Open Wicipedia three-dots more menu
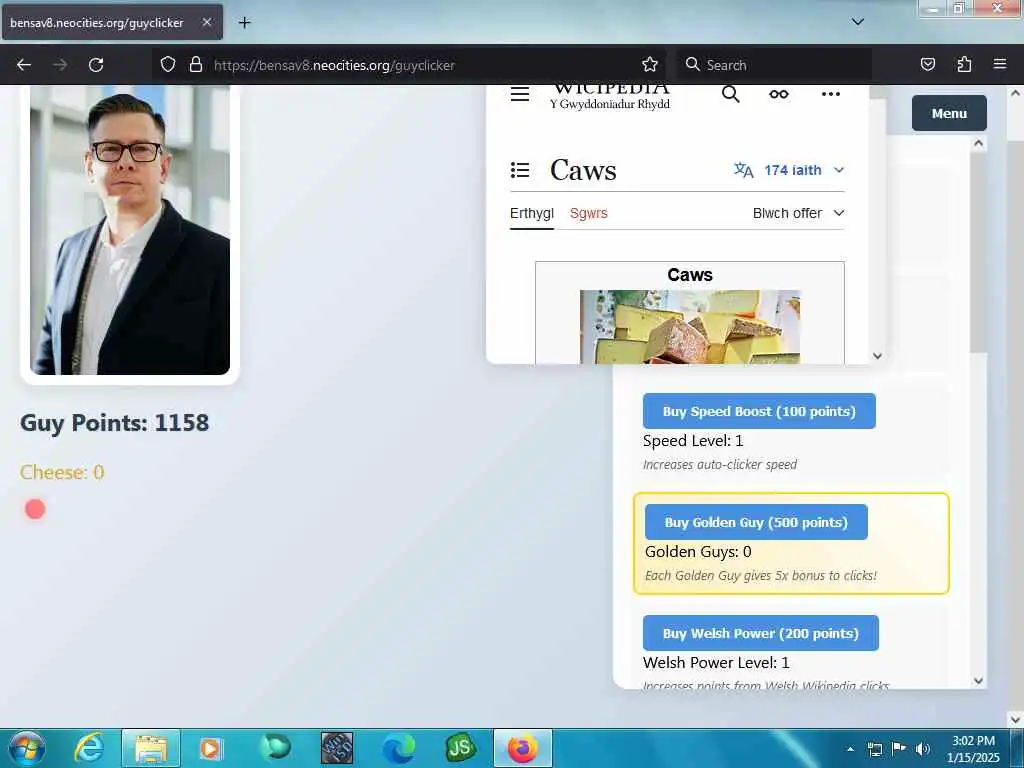The width and height of the screenshot is (1024, 768). point(831,94)
